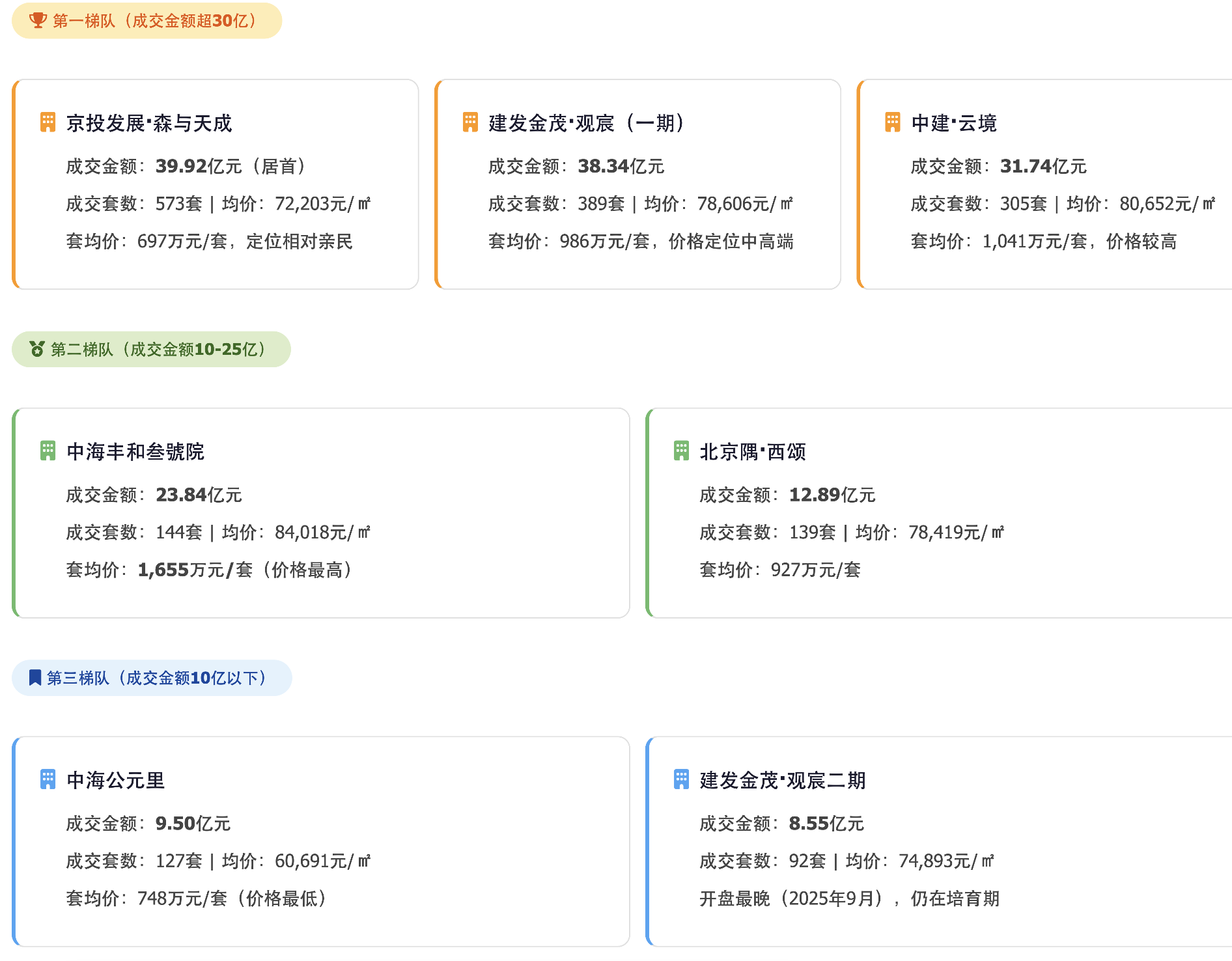
Task: Click building icon beside 中建·云境
Action: click(892, 122)
